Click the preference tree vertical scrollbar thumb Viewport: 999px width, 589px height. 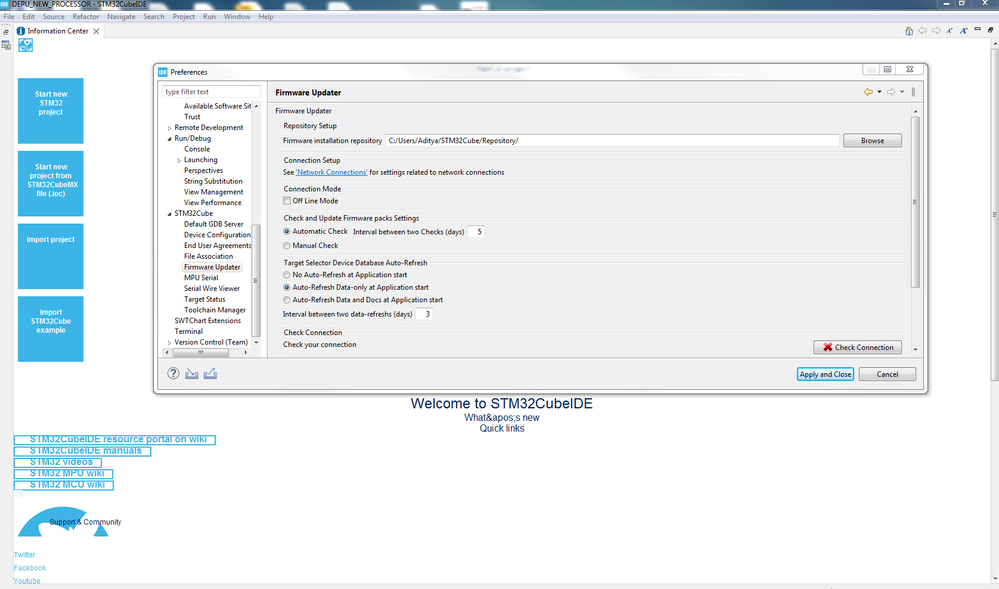point(256,280)
